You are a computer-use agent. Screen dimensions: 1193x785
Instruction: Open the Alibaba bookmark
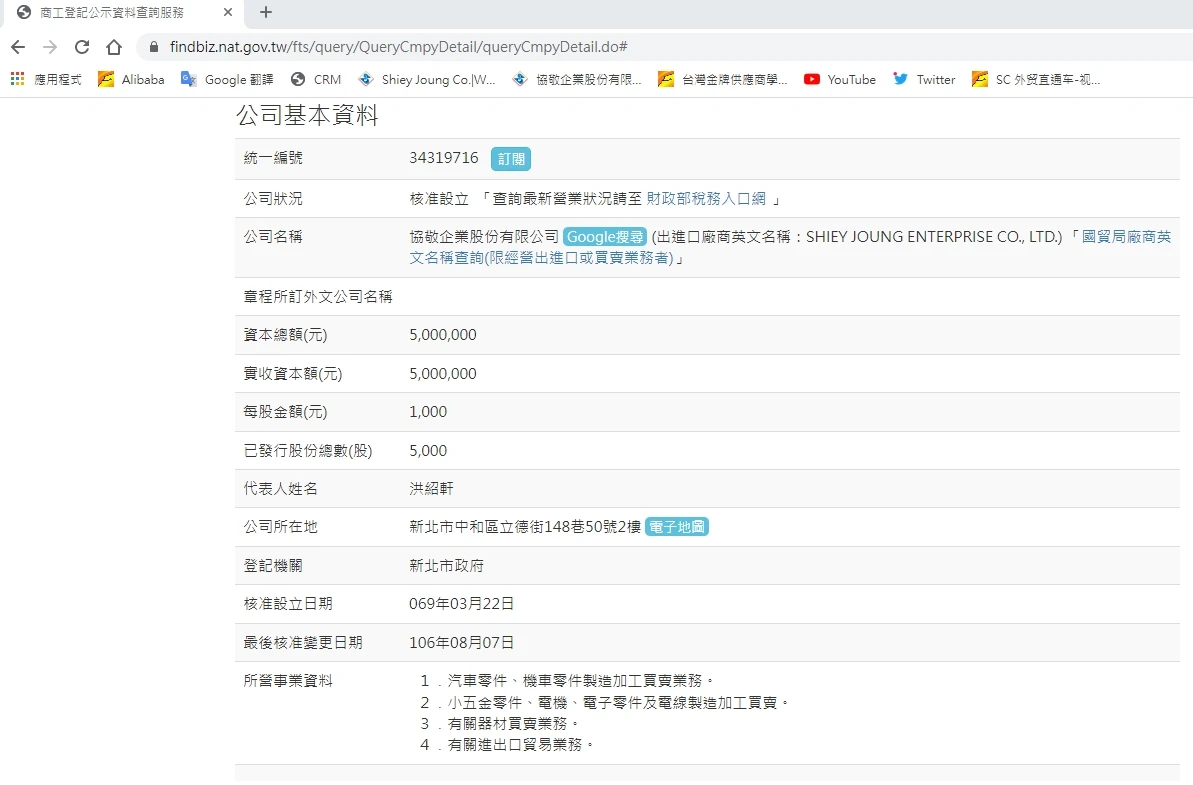coord(131,79)
